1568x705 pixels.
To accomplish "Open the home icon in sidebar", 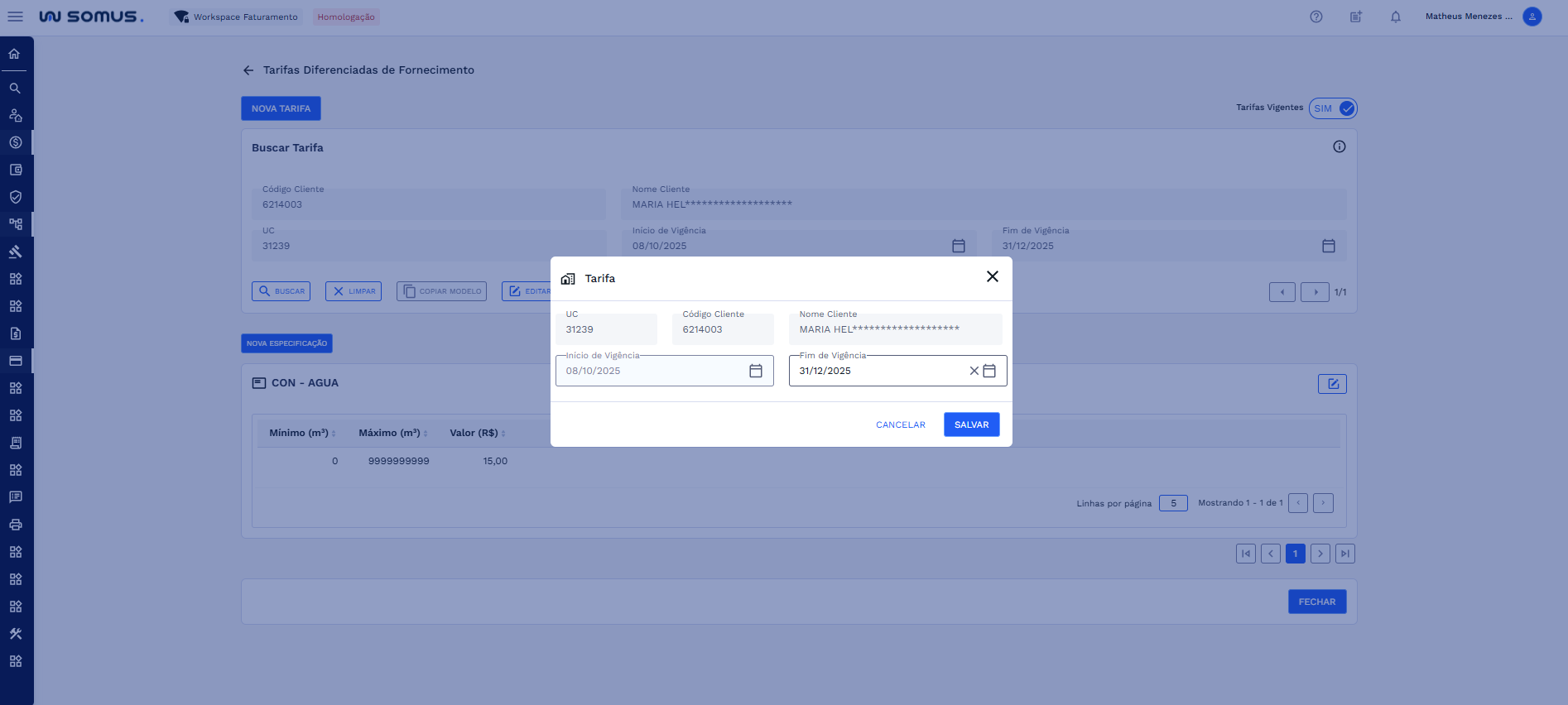I will tap(15, 54).
